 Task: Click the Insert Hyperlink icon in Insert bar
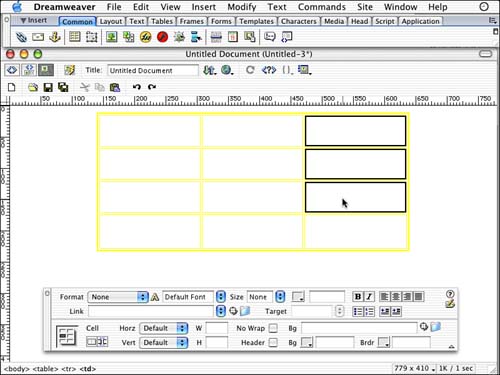tap(21, 37)
